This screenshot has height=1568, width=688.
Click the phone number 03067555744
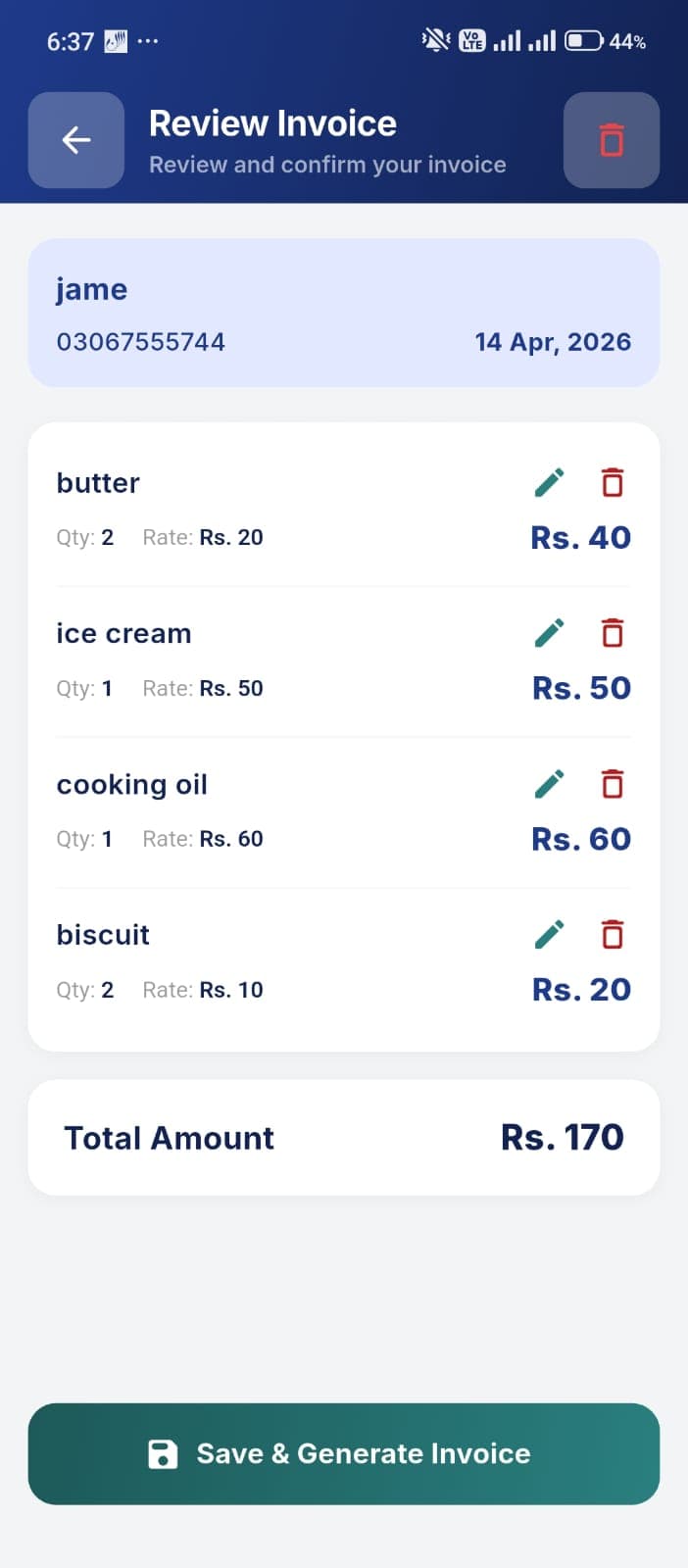pos(140,341)
